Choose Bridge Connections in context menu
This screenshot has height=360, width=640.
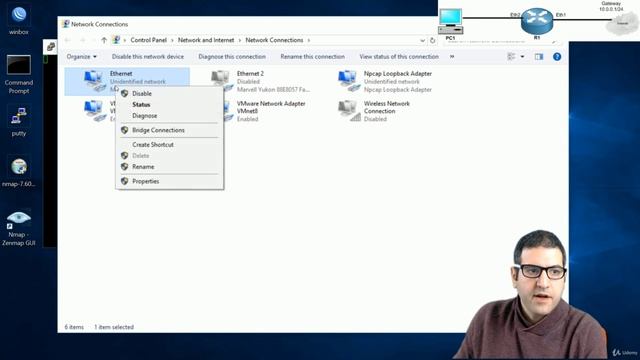[169, 130]
